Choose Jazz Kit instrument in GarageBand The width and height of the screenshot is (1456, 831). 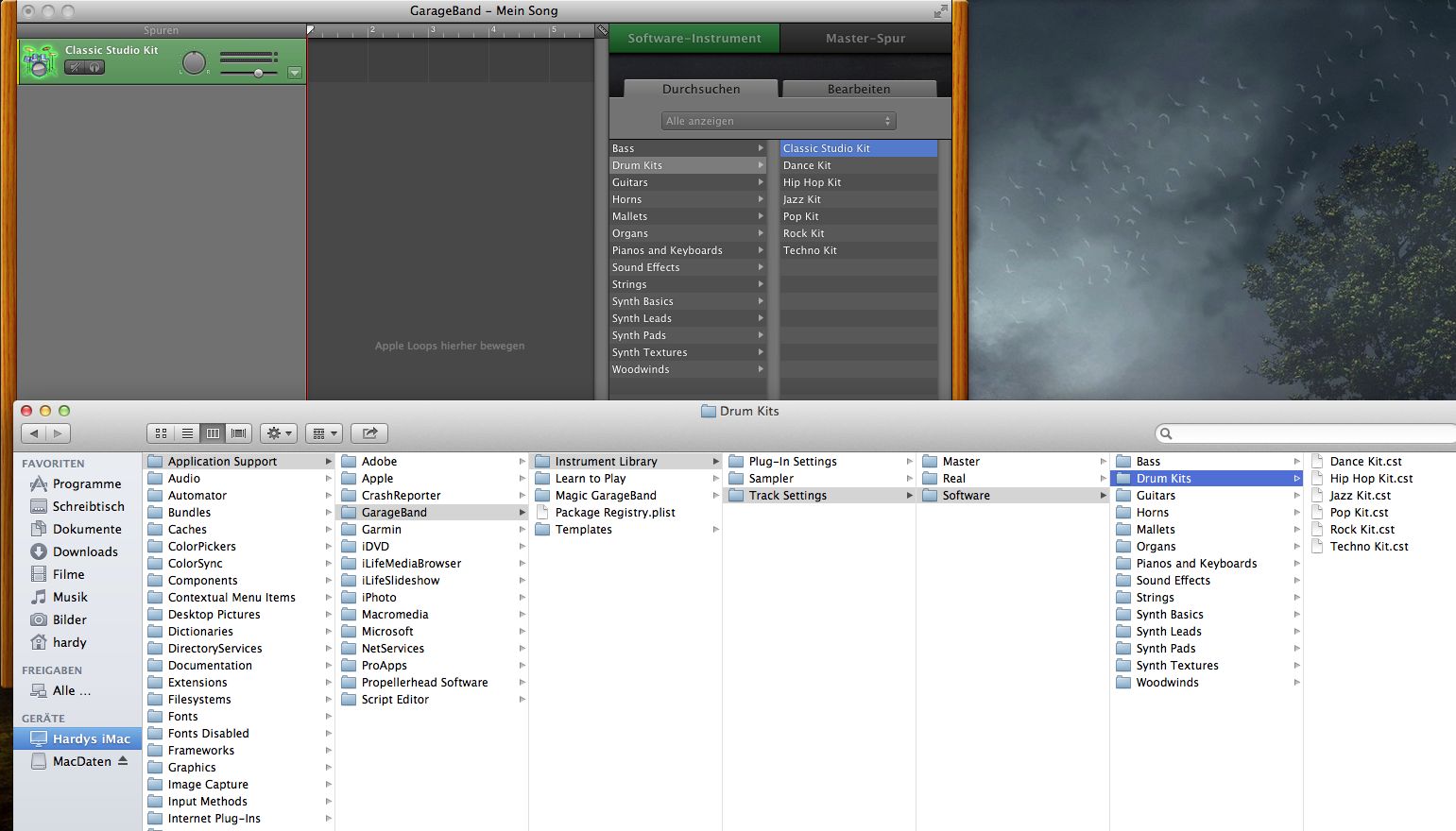point(859,199)
